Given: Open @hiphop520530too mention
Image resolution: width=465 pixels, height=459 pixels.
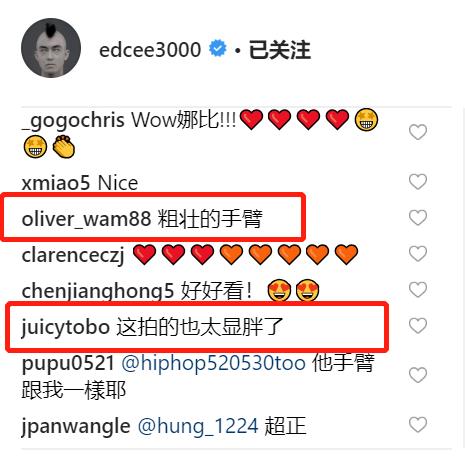Looking at the screenshot, I should click(214, 363).
